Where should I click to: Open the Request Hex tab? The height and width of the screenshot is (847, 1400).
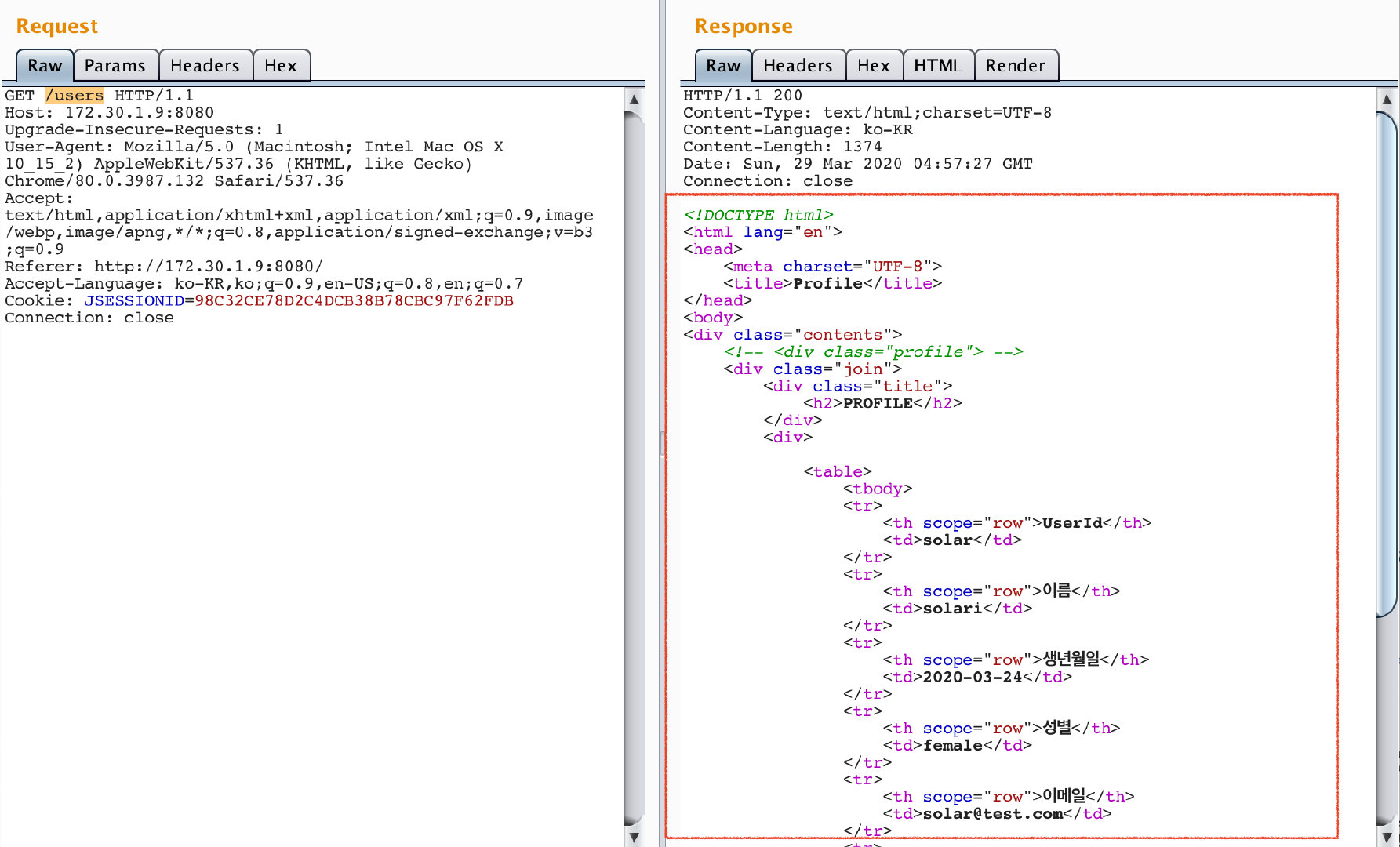click(x=281, y=65)
